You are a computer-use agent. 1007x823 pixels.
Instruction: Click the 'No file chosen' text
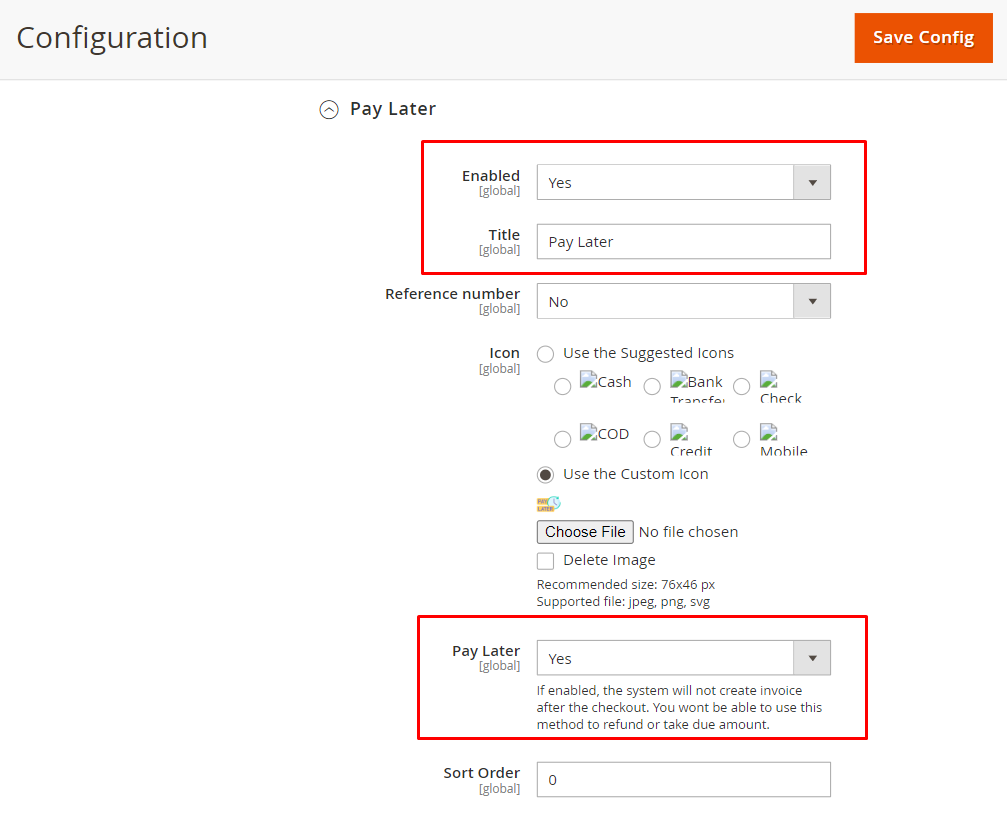[688, 532]
